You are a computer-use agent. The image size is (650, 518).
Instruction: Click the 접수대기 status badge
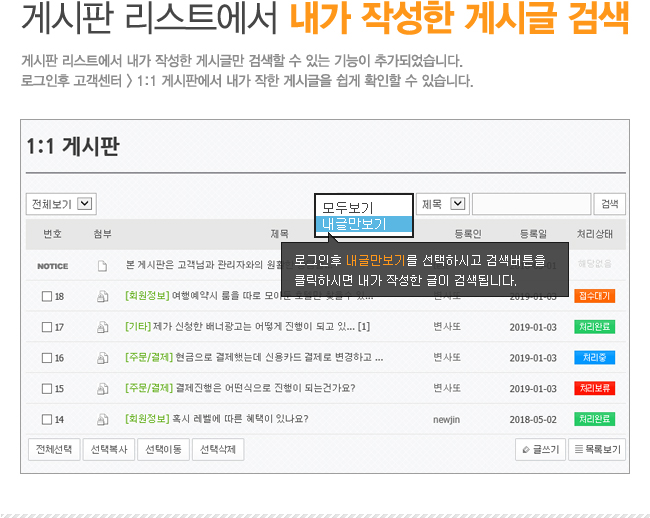click(594, 296)
